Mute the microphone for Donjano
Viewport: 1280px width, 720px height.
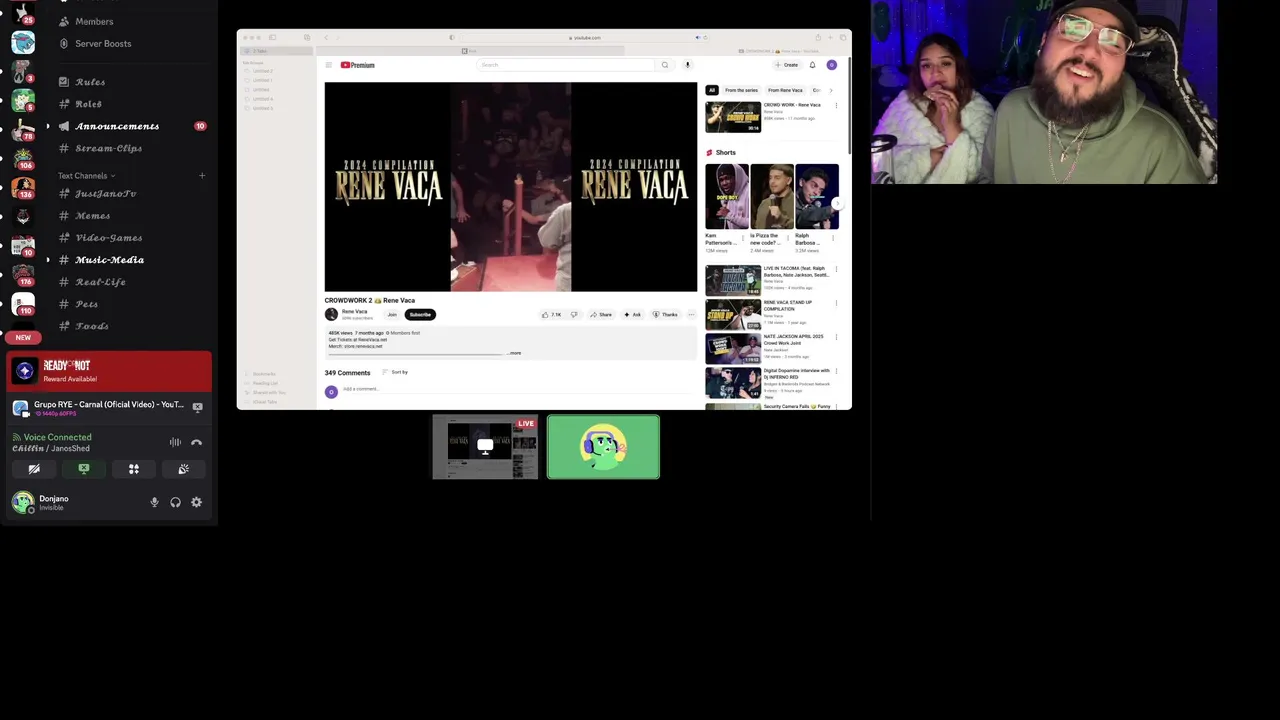pyautogui.click(x=154, y=502)
